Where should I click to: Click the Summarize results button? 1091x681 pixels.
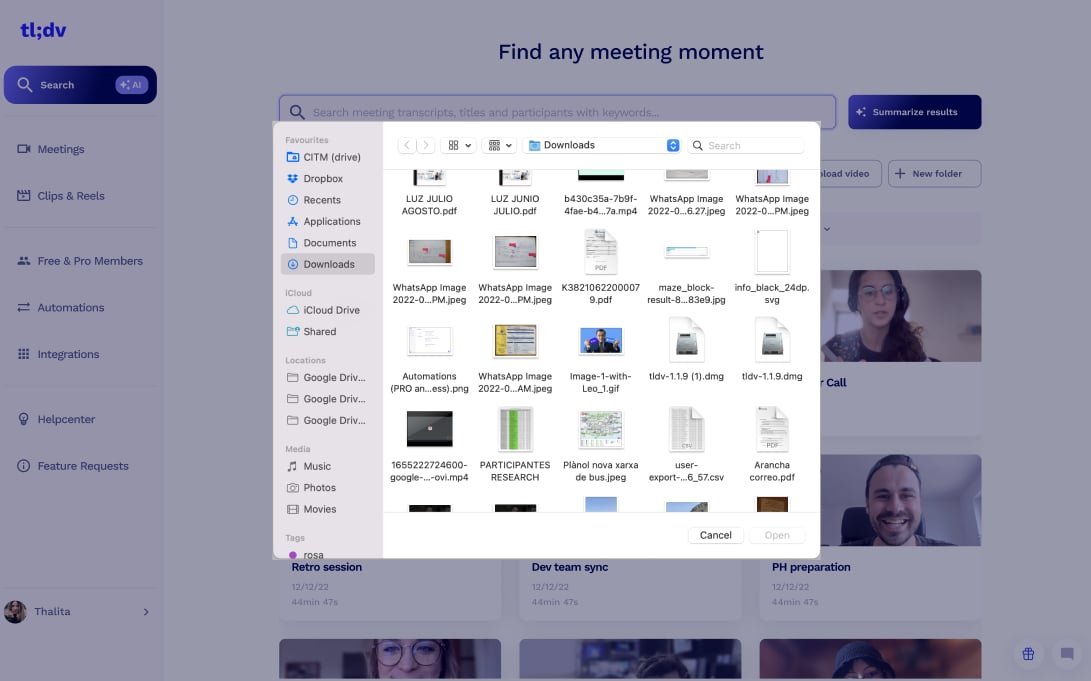click(914, 112)
